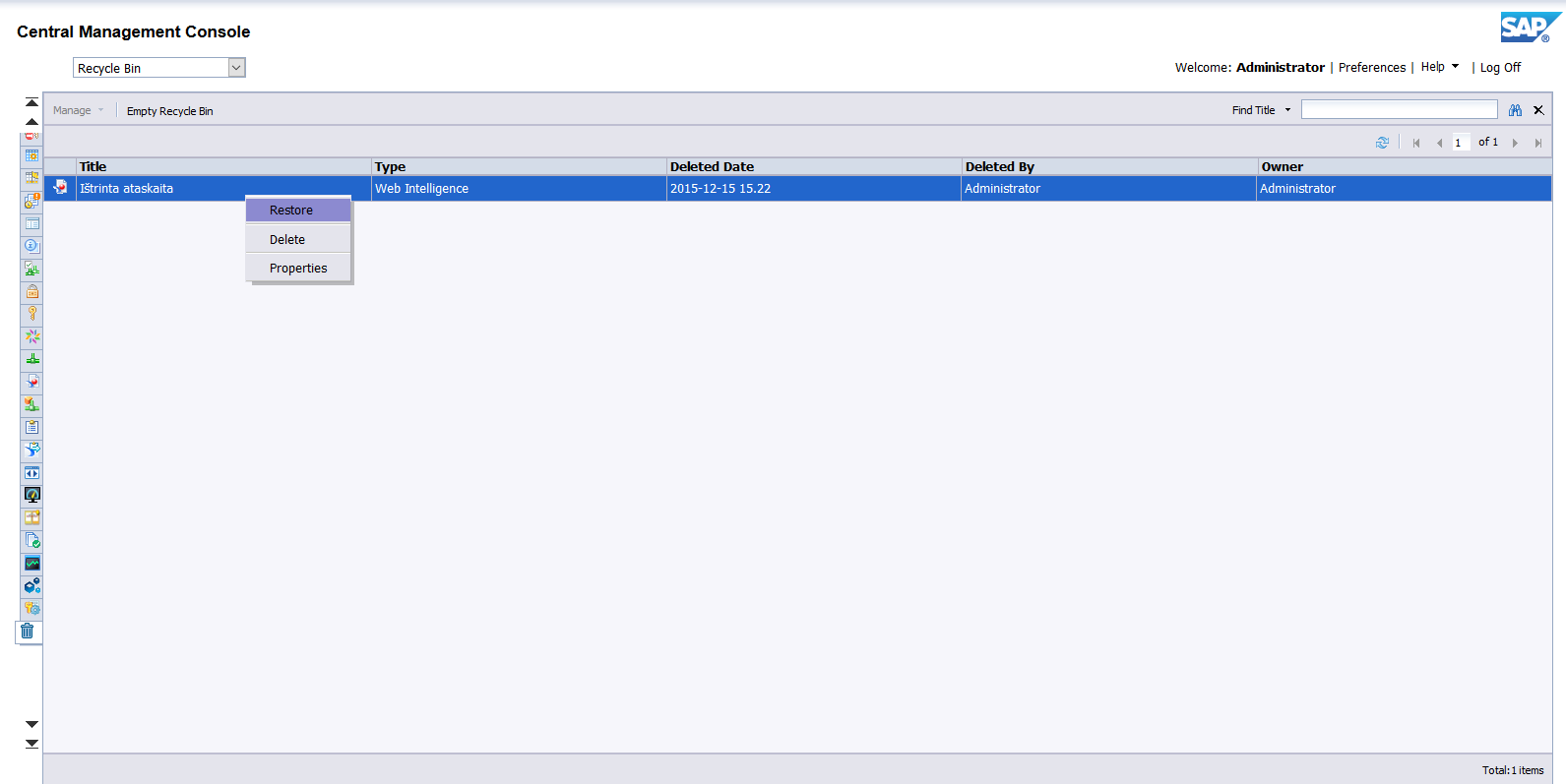Open the calendar with yellow flags icon
Screen dimensions: 1566x784
point(31,178)
